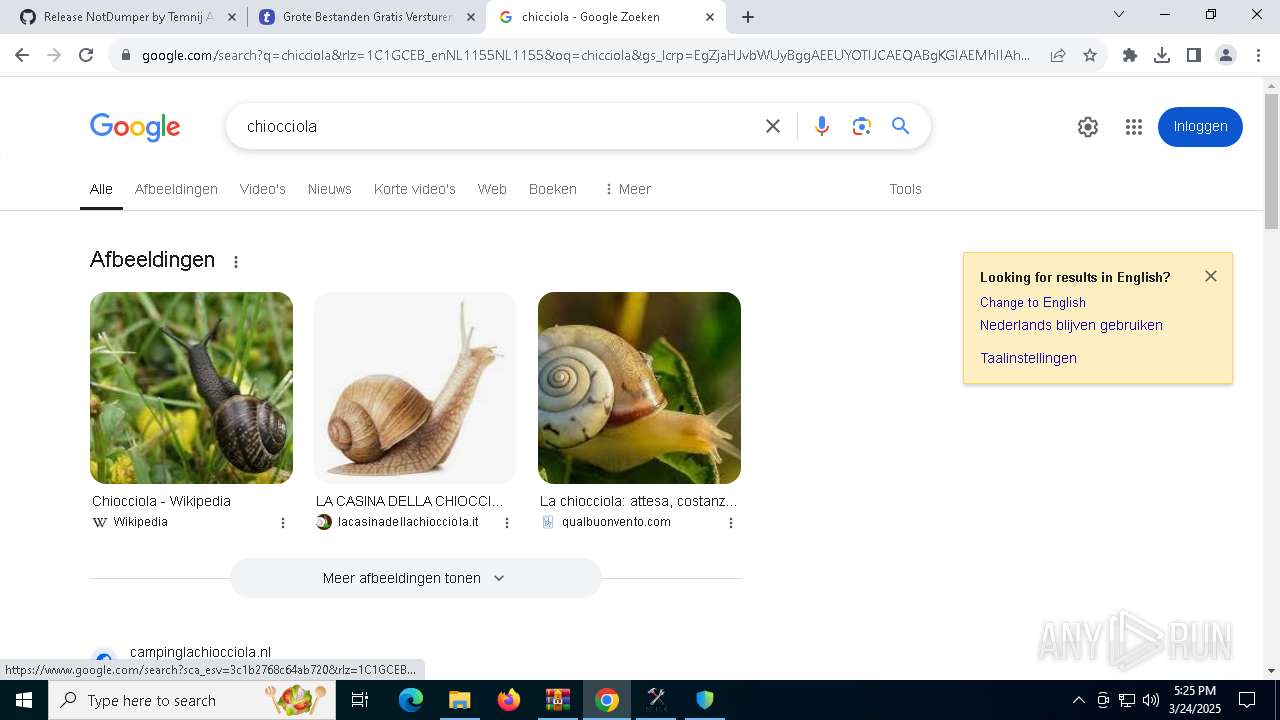Image resolution: width=1280 pixels, height=720 pixels.
Task: Open options menu for the Wikipedia image result
Action: point(283,523)
